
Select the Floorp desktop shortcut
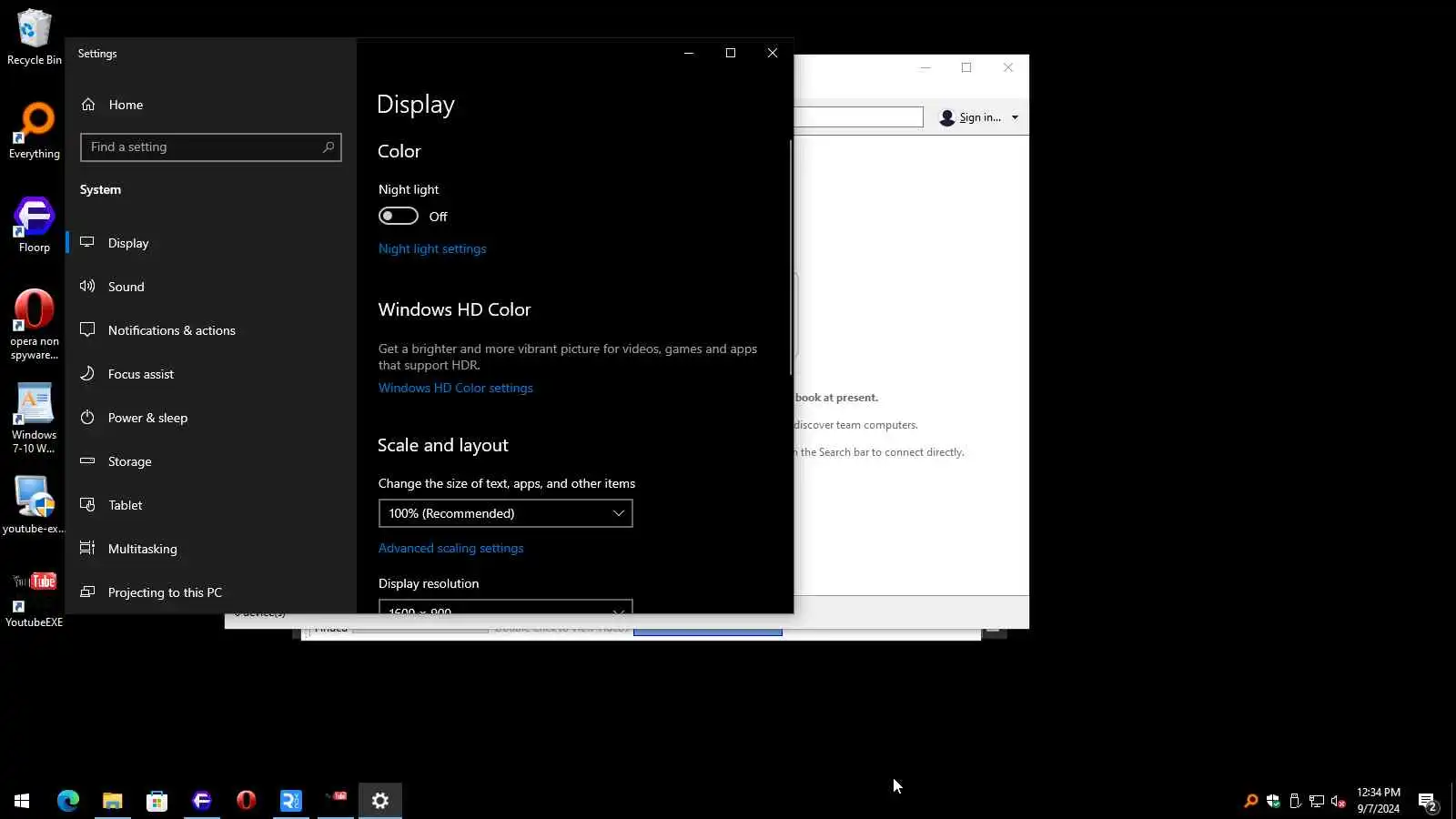(35, 225)
